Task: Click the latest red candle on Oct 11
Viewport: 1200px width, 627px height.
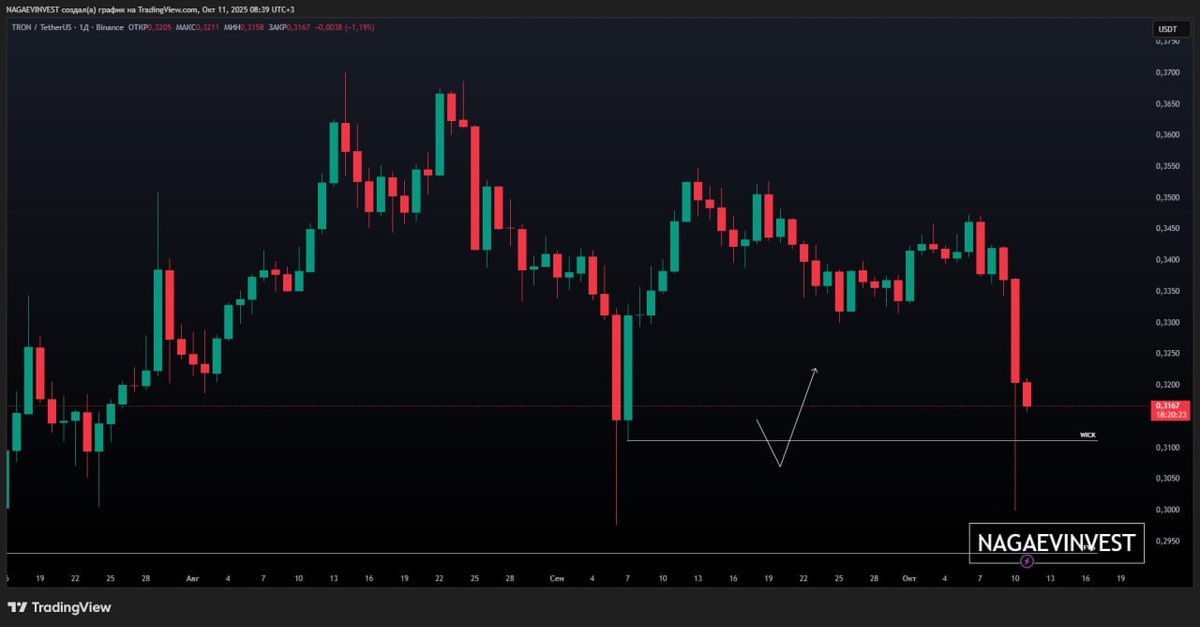Action: 1027,395
